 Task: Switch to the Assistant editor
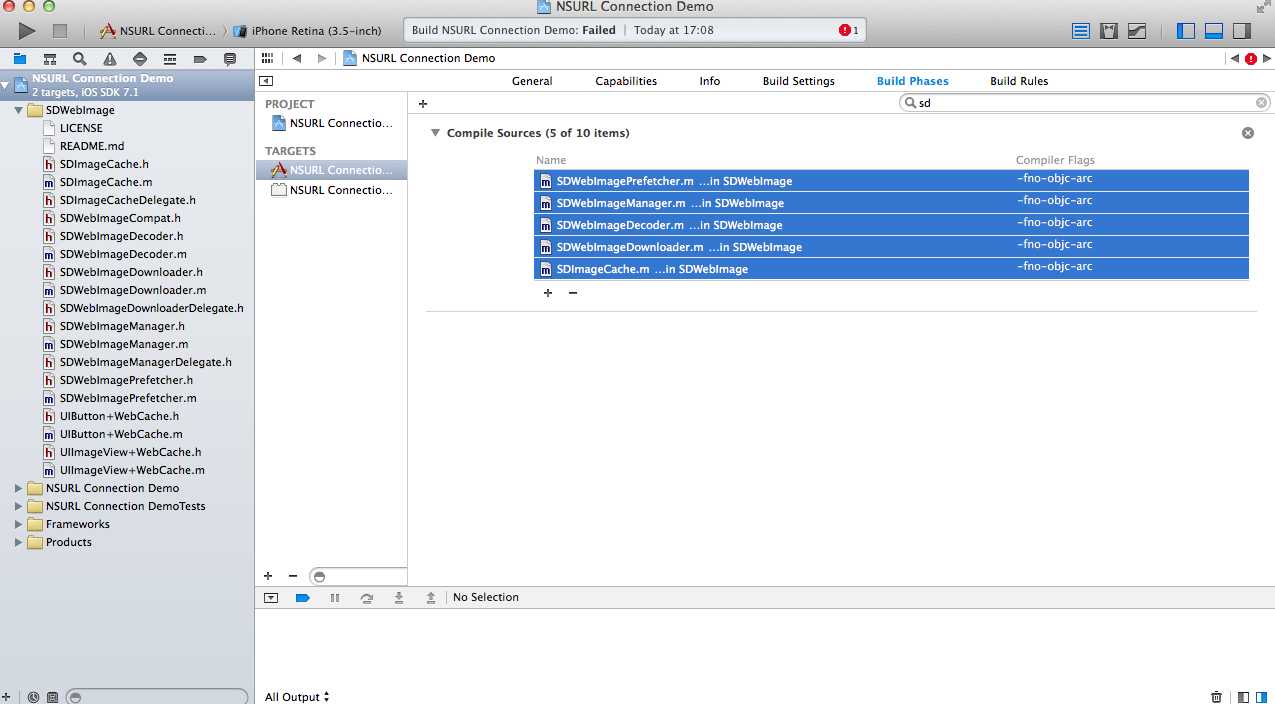pos(1109,31)
